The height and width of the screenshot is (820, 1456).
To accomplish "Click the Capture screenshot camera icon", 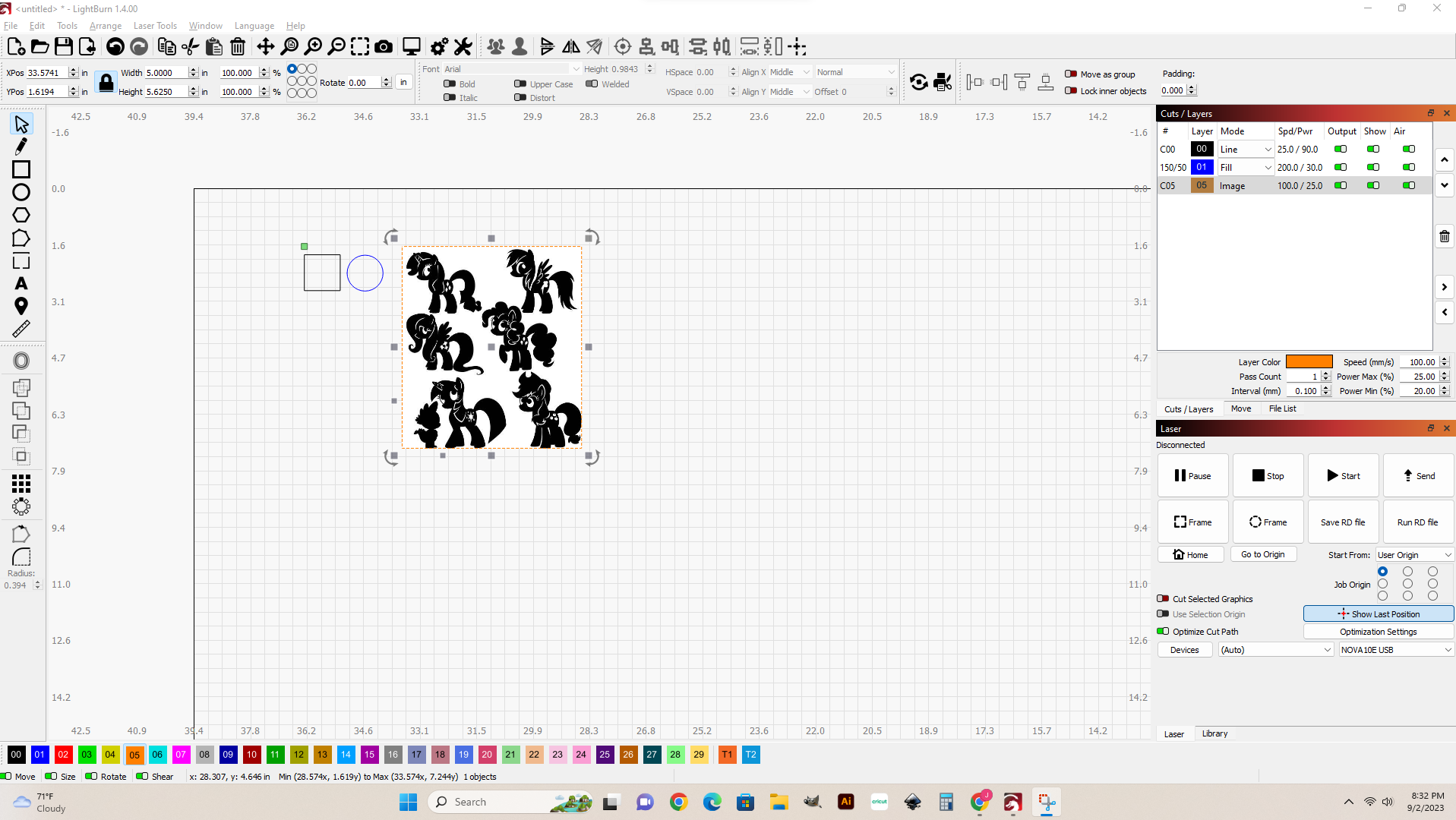I will pos(384,46).
